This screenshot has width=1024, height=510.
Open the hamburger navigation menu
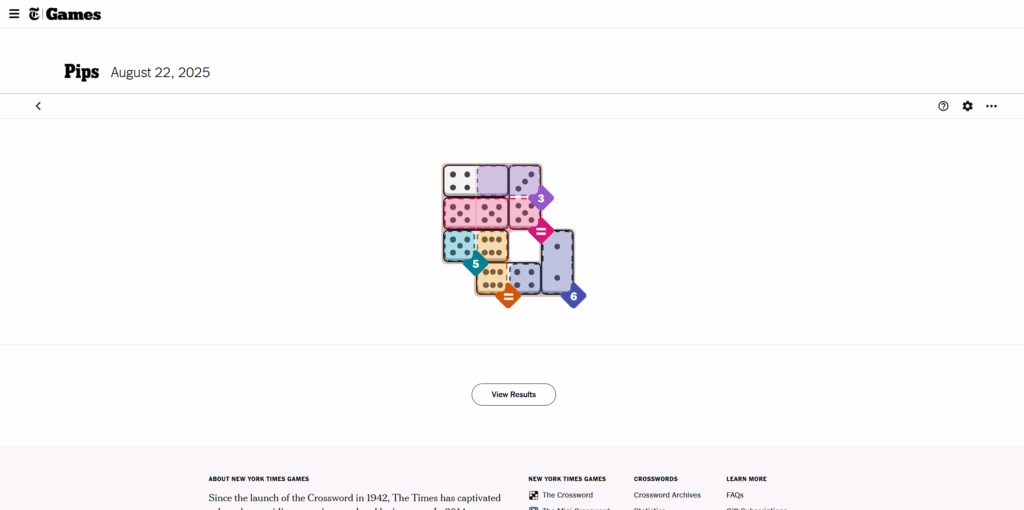tap(14, 14)
